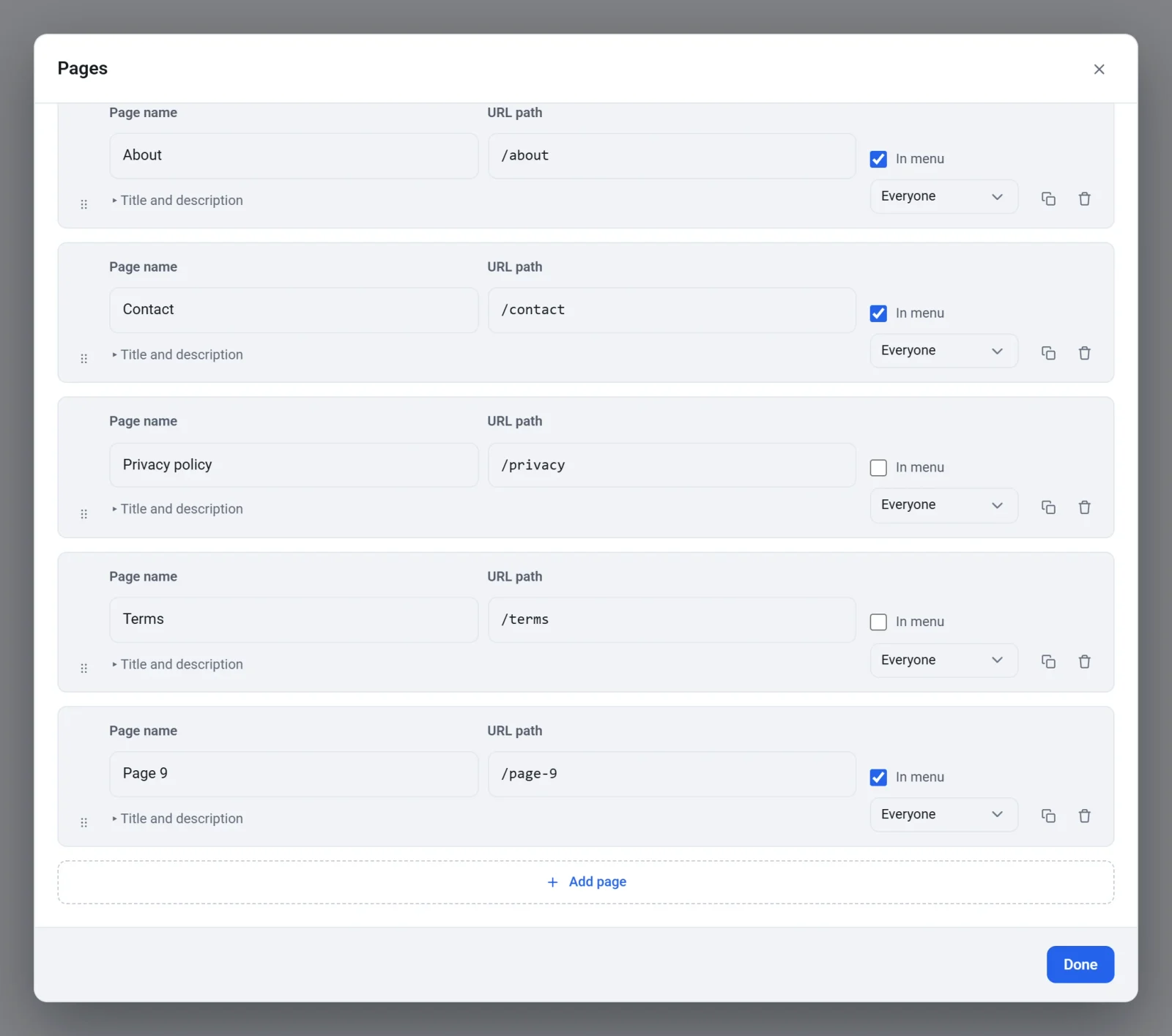Image resolution: width=1172 pixels, height=1036 pixels.
Task: Expand Title and description under Privacy policy
Action: [x=177, y=510]
